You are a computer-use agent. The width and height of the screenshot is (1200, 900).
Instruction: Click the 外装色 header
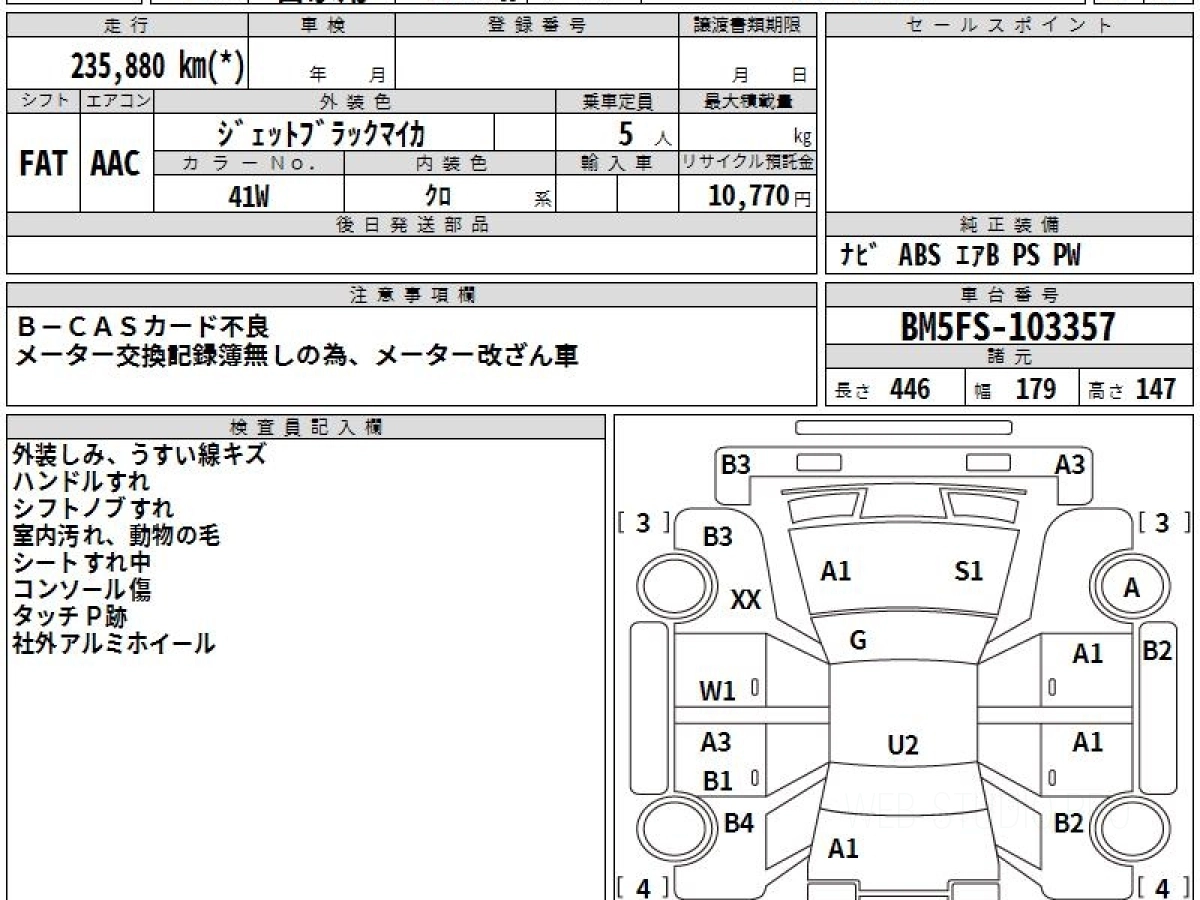355,101
